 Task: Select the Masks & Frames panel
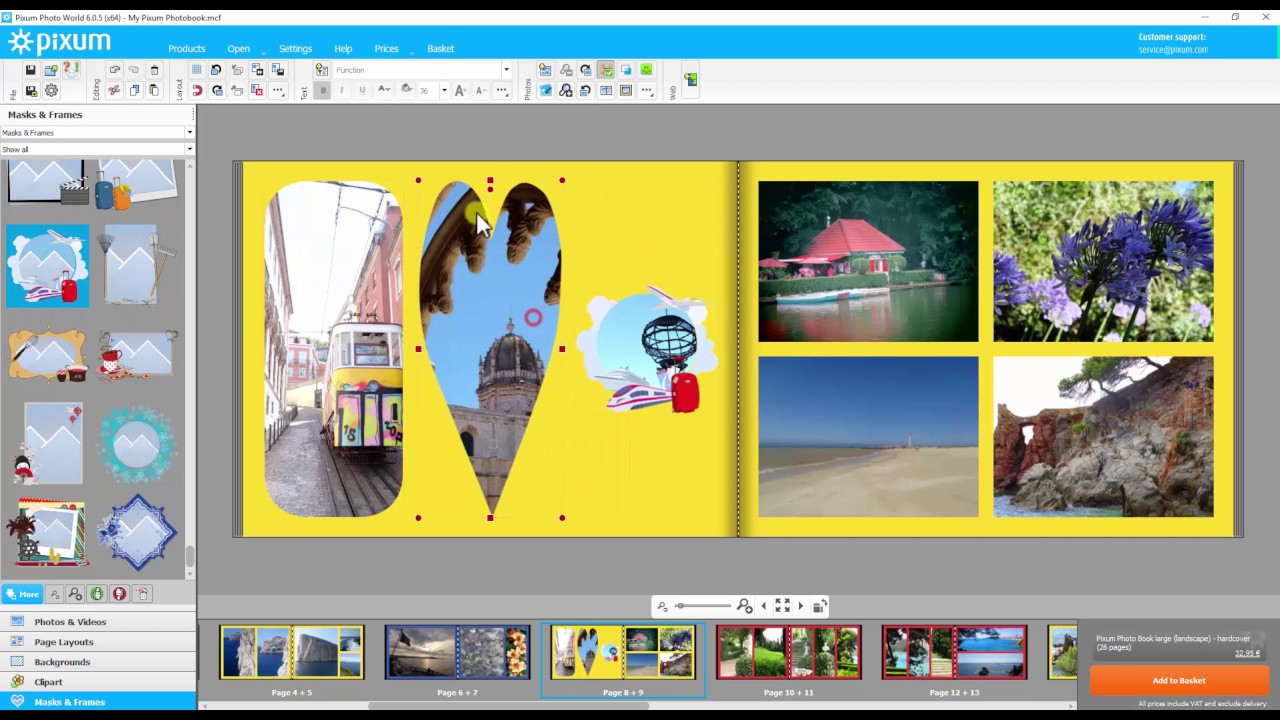pyautogui.click(x=98, y=702)
